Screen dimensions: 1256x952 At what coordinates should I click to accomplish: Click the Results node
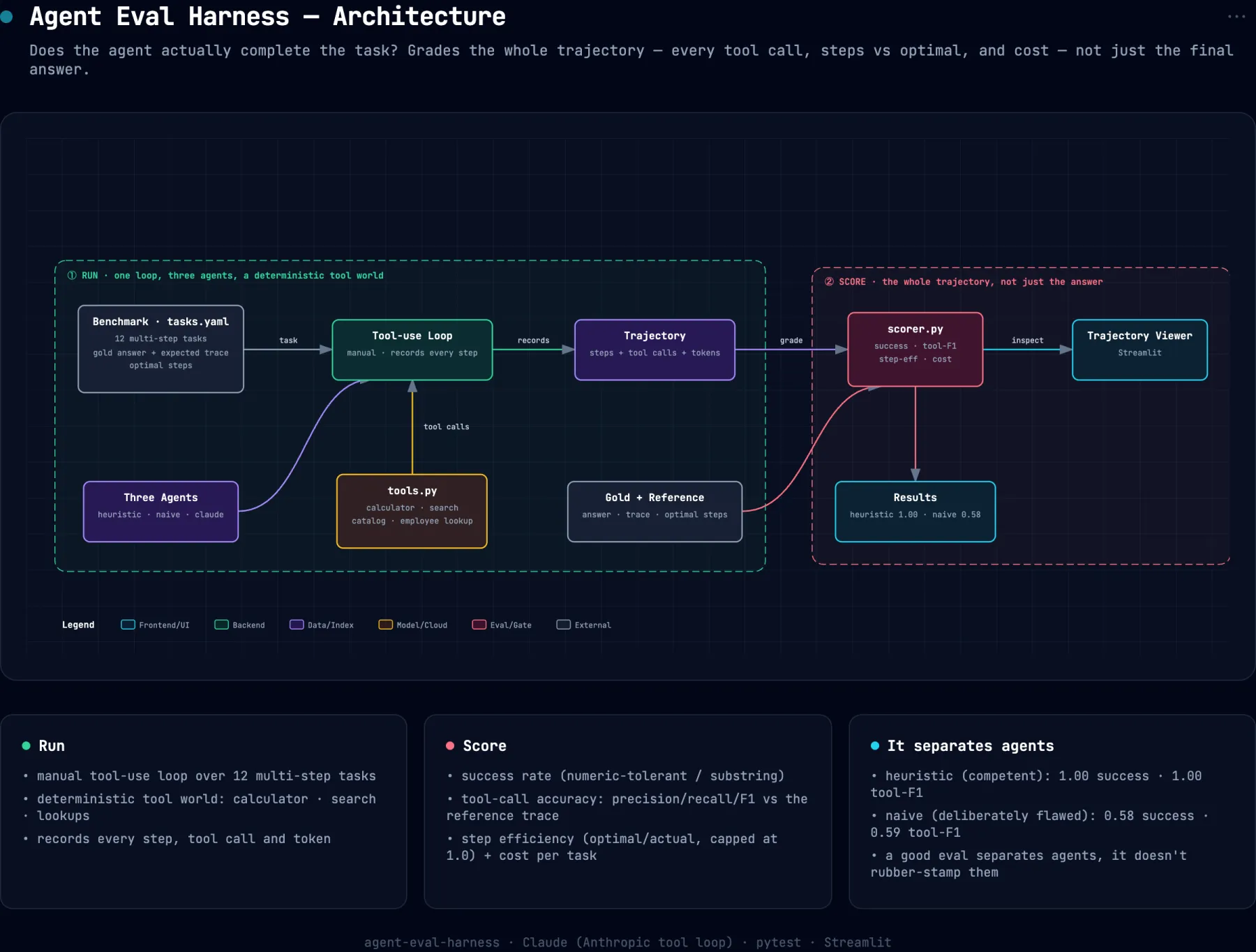tap(915, 512)
